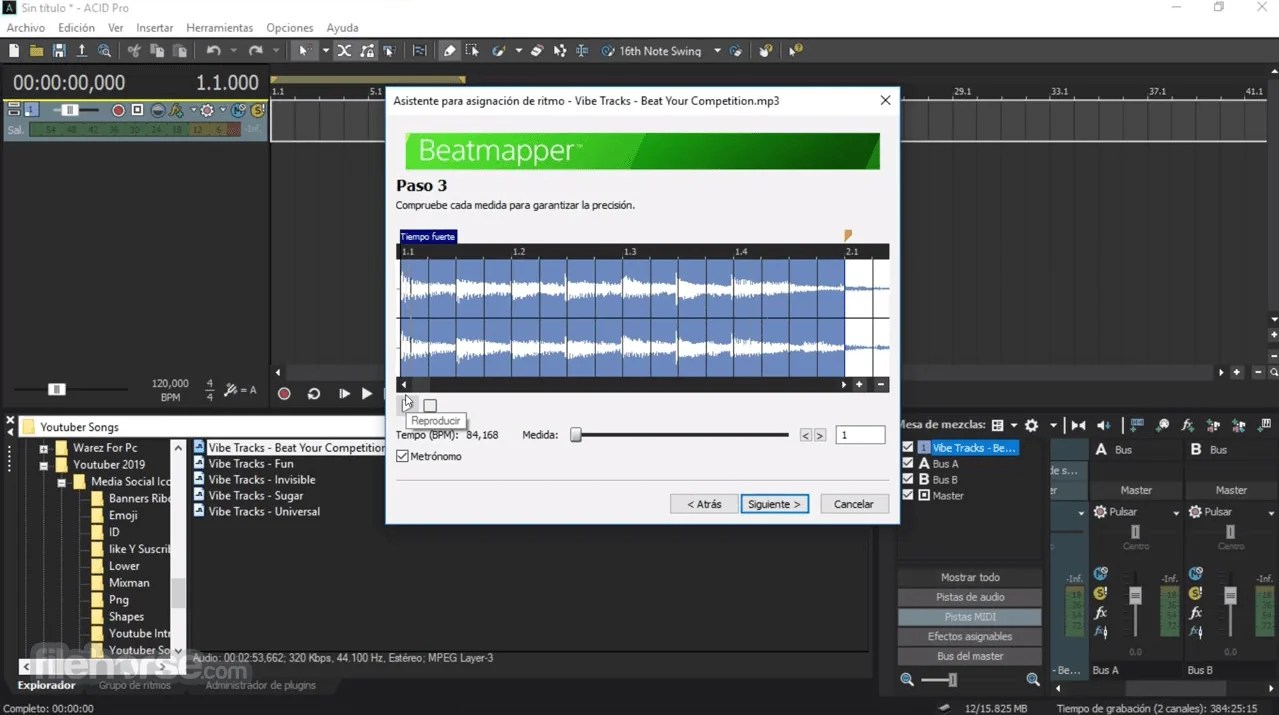Toggle the Pistas de audio view button
Screen dimensions: 1279x715
[970, 597]
